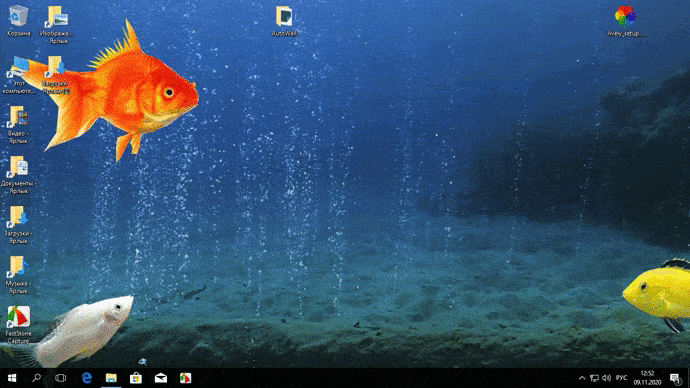Select the FastStone Capture desktop icon
The image size is (690, 388).
(18, 325)
